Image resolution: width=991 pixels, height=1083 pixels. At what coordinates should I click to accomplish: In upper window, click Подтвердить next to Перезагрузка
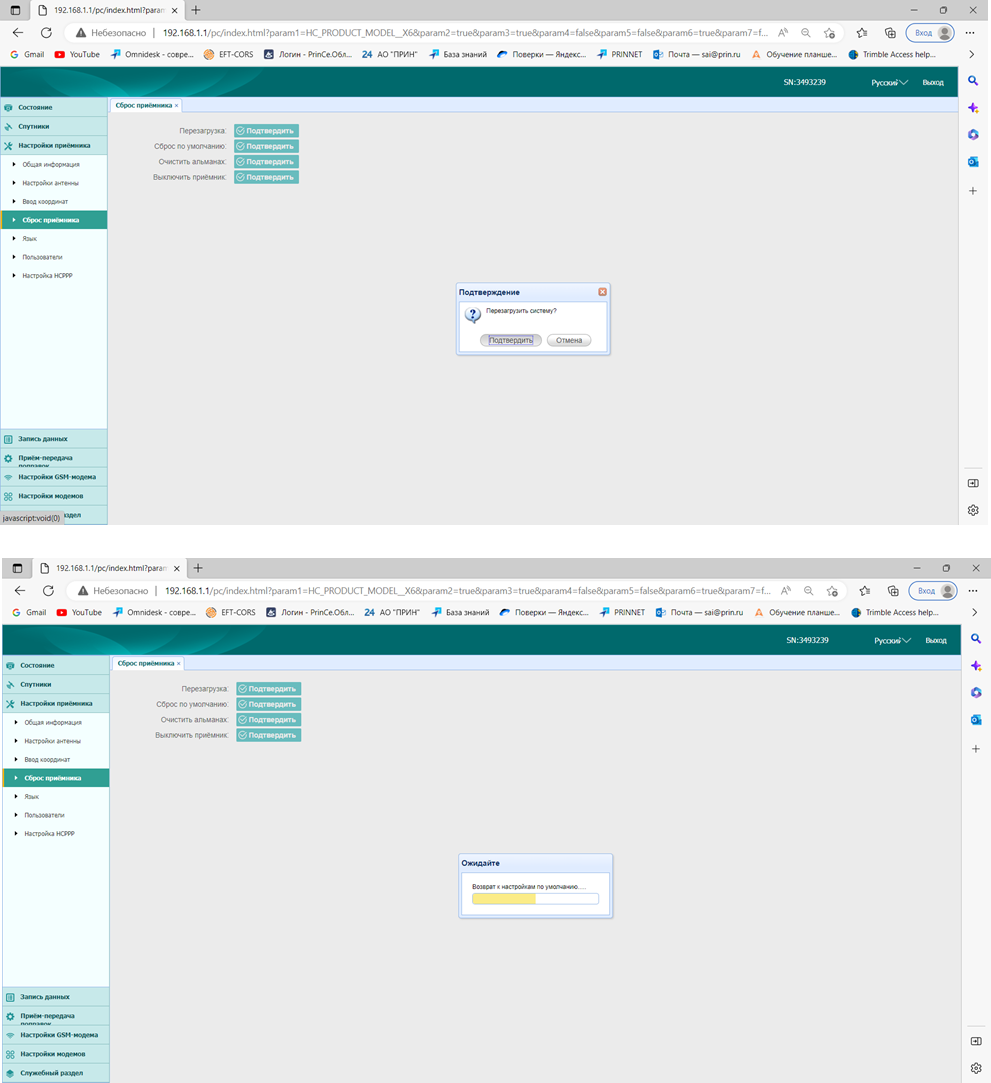pyautogui.click(x=266, y=131)
